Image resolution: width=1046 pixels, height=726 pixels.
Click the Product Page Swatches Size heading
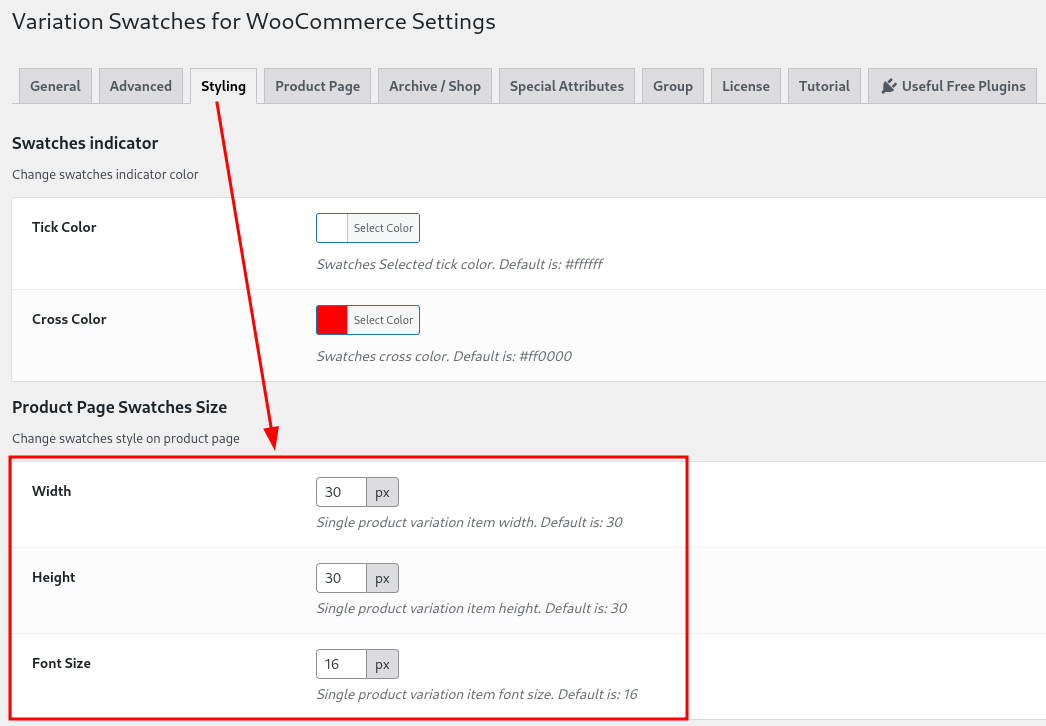[119, 407]
